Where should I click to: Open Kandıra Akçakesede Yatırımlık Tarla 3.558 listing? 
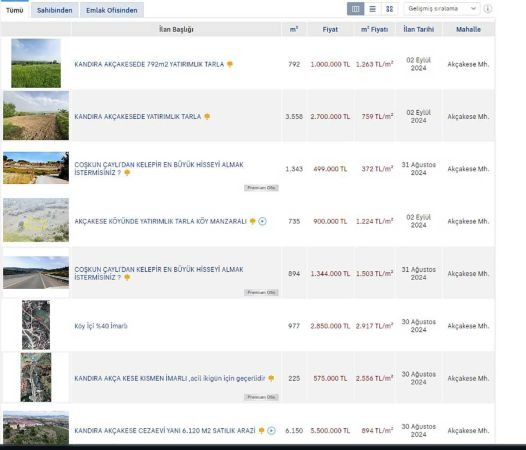tap(138, 116)
